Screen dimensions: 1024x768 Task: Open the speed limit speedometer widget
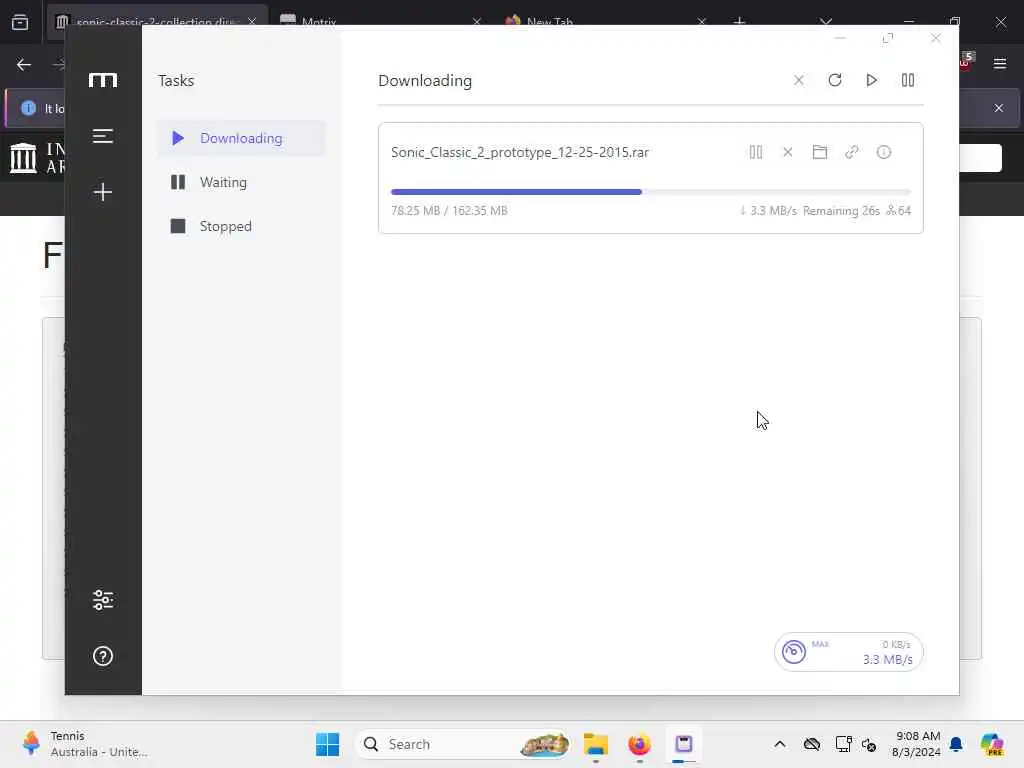pyautogui.click(x=793, y=652)
